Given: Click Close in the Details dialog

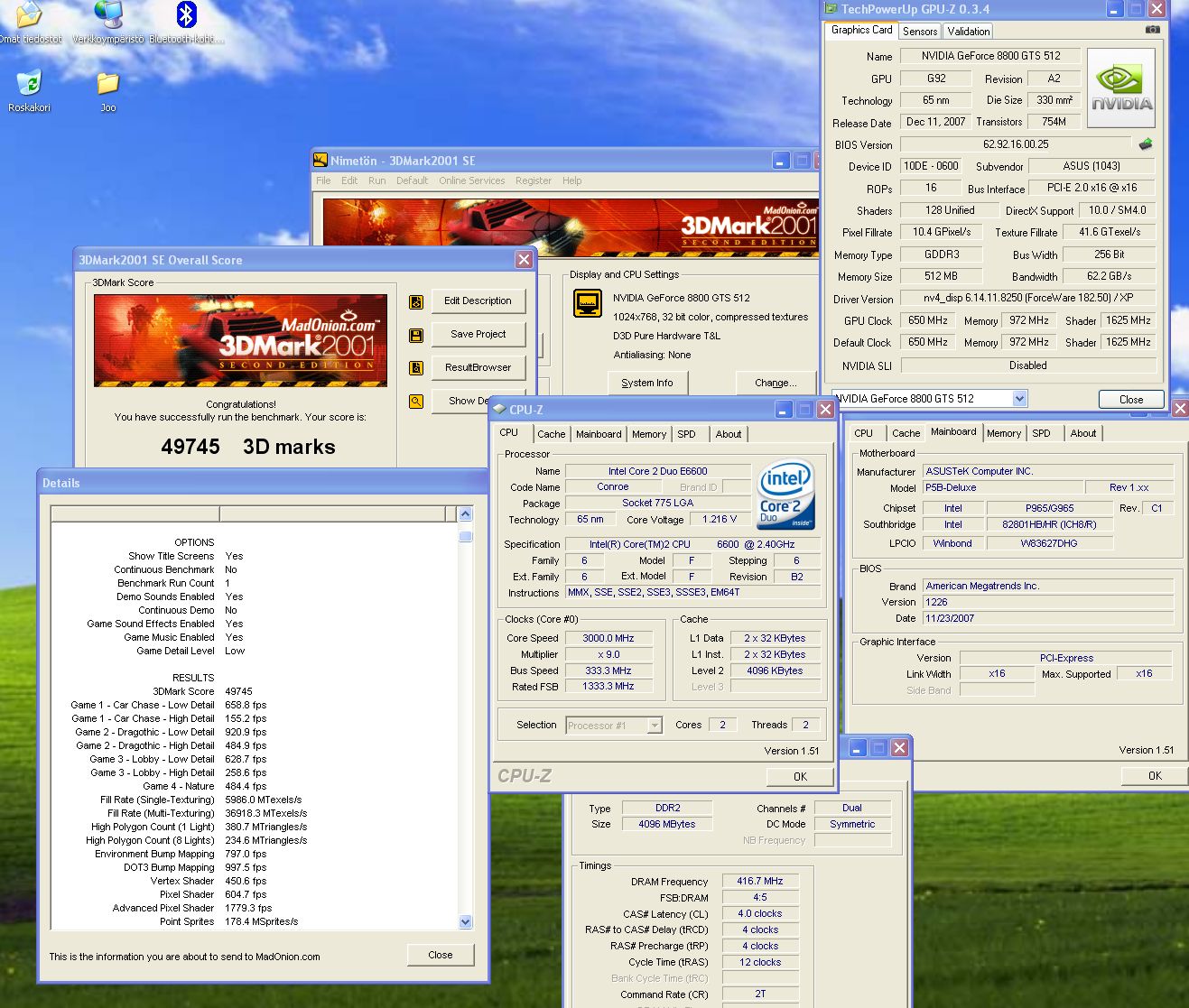Looking at the screenshot, I should click(441, 955).
